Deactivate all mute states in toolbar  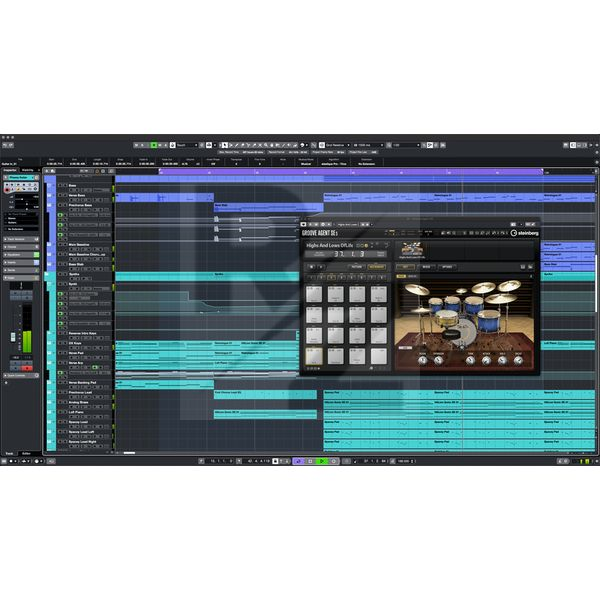(136, 145)
